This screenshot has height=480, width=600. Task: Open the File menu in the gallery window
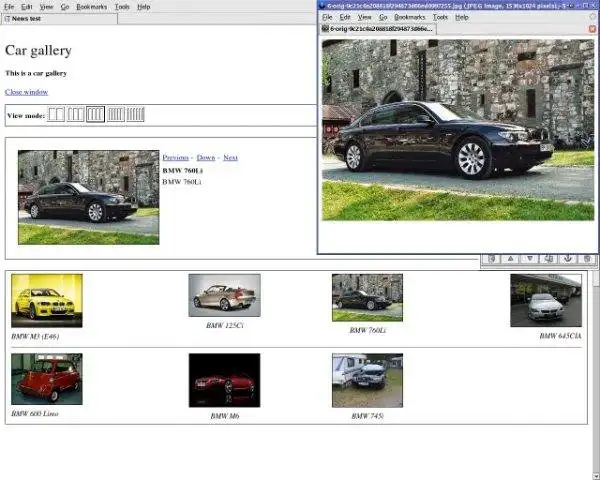tap(9, 7)
